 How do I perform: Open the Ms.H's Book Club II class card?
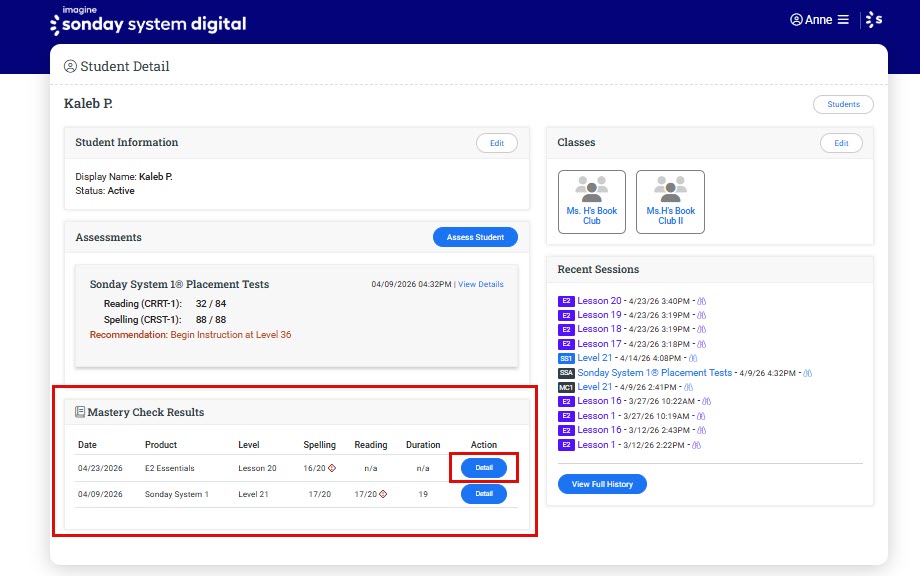670,202
